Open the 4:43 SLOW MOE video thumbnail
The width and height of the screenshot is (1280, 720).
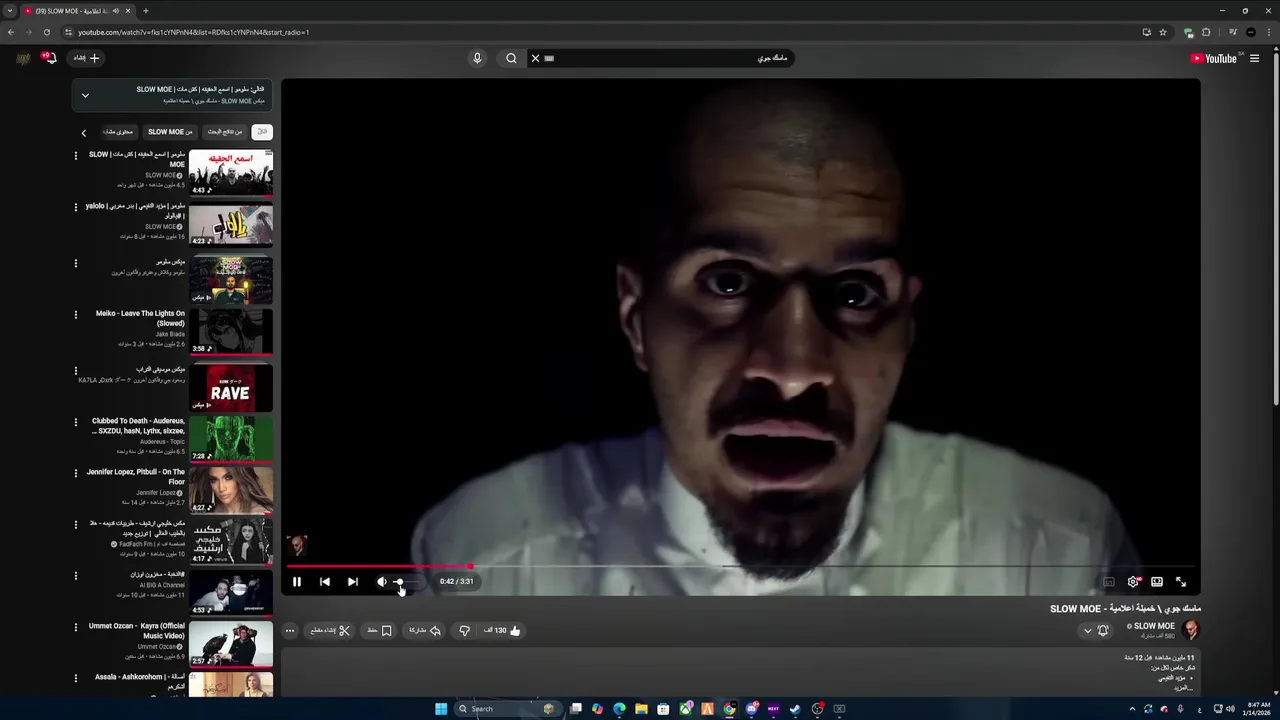pyautogui.click(x=231, y=172)
